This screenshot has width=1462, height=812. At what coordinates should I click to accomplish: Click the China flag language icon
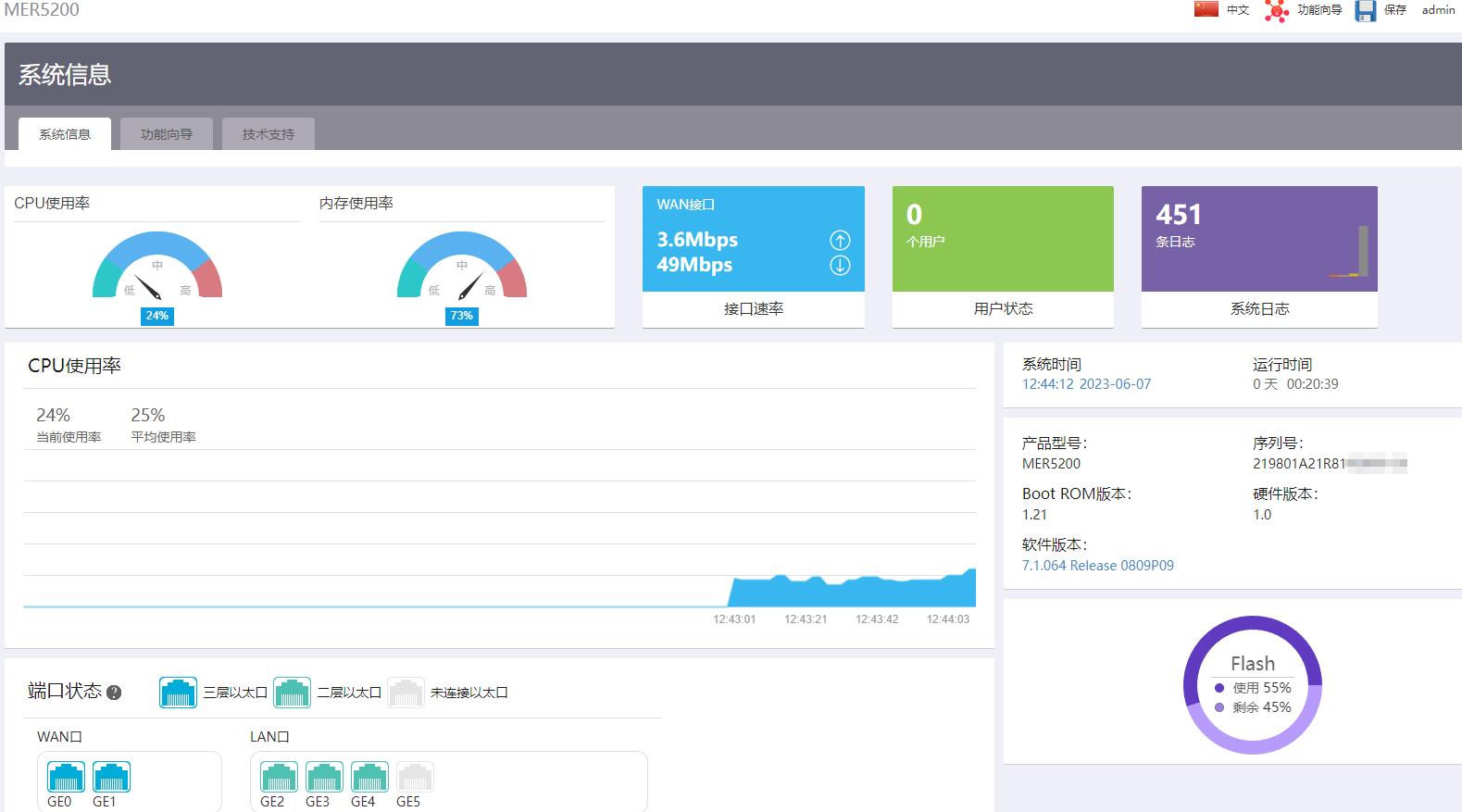pyautogui.click(x=1206, y=9)
